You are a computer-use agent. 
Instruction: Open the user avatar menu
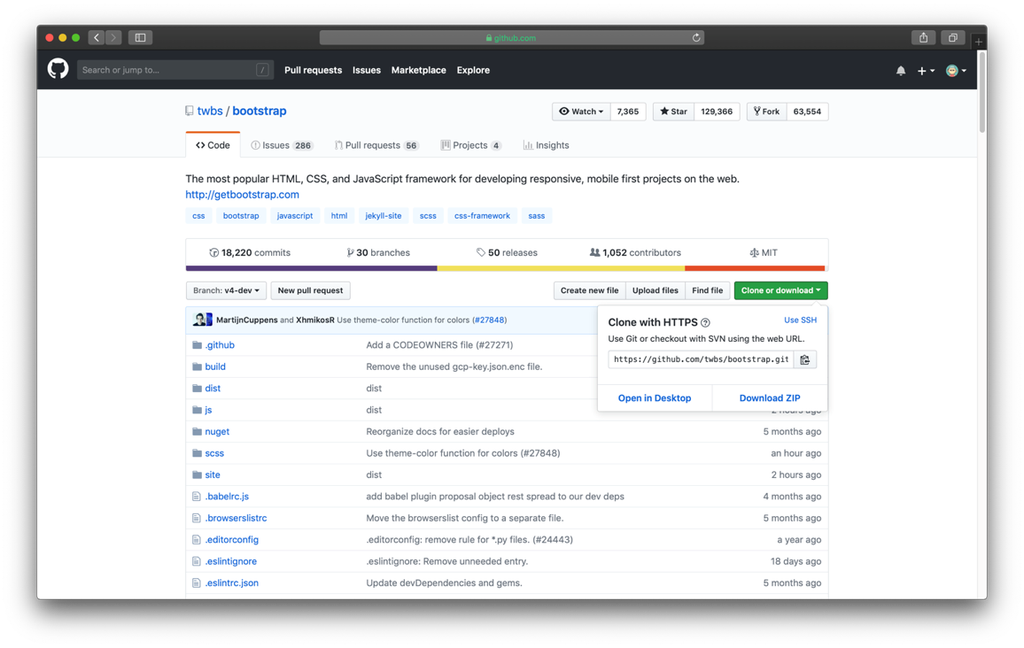pyautogui.click(x=956, y=71)
